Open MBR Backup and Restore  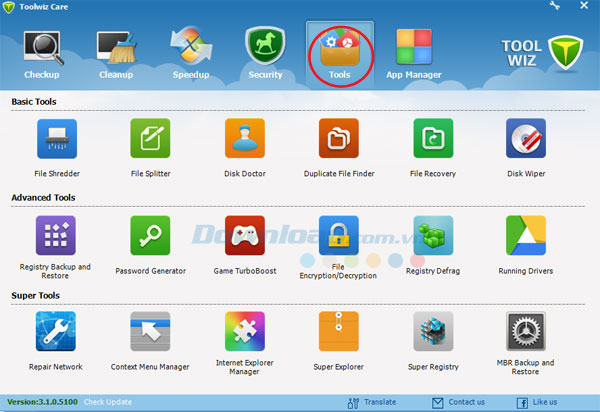coord(526,331)
